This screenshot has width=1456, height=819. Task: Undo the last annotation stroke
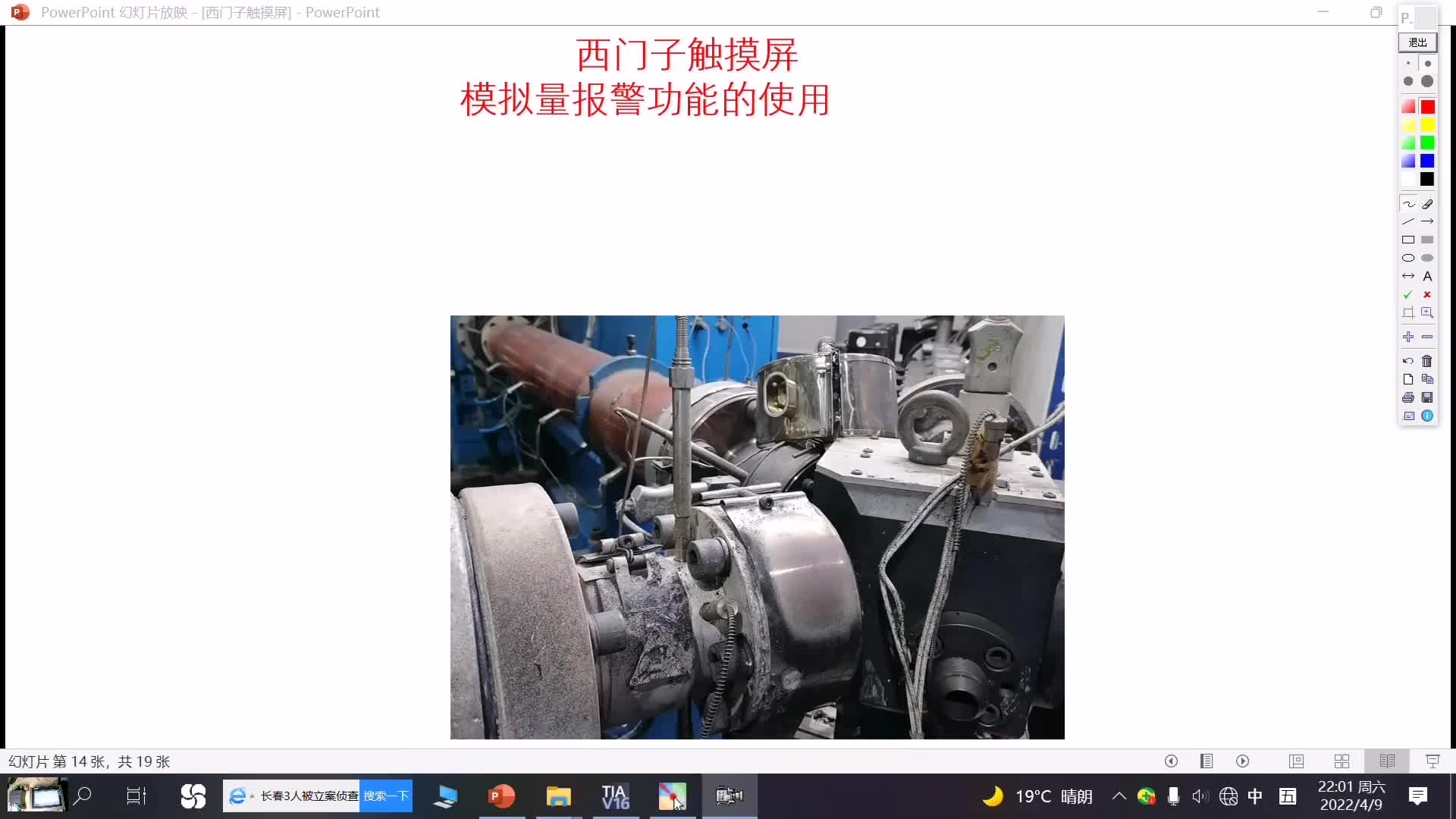coord(1408,361)
